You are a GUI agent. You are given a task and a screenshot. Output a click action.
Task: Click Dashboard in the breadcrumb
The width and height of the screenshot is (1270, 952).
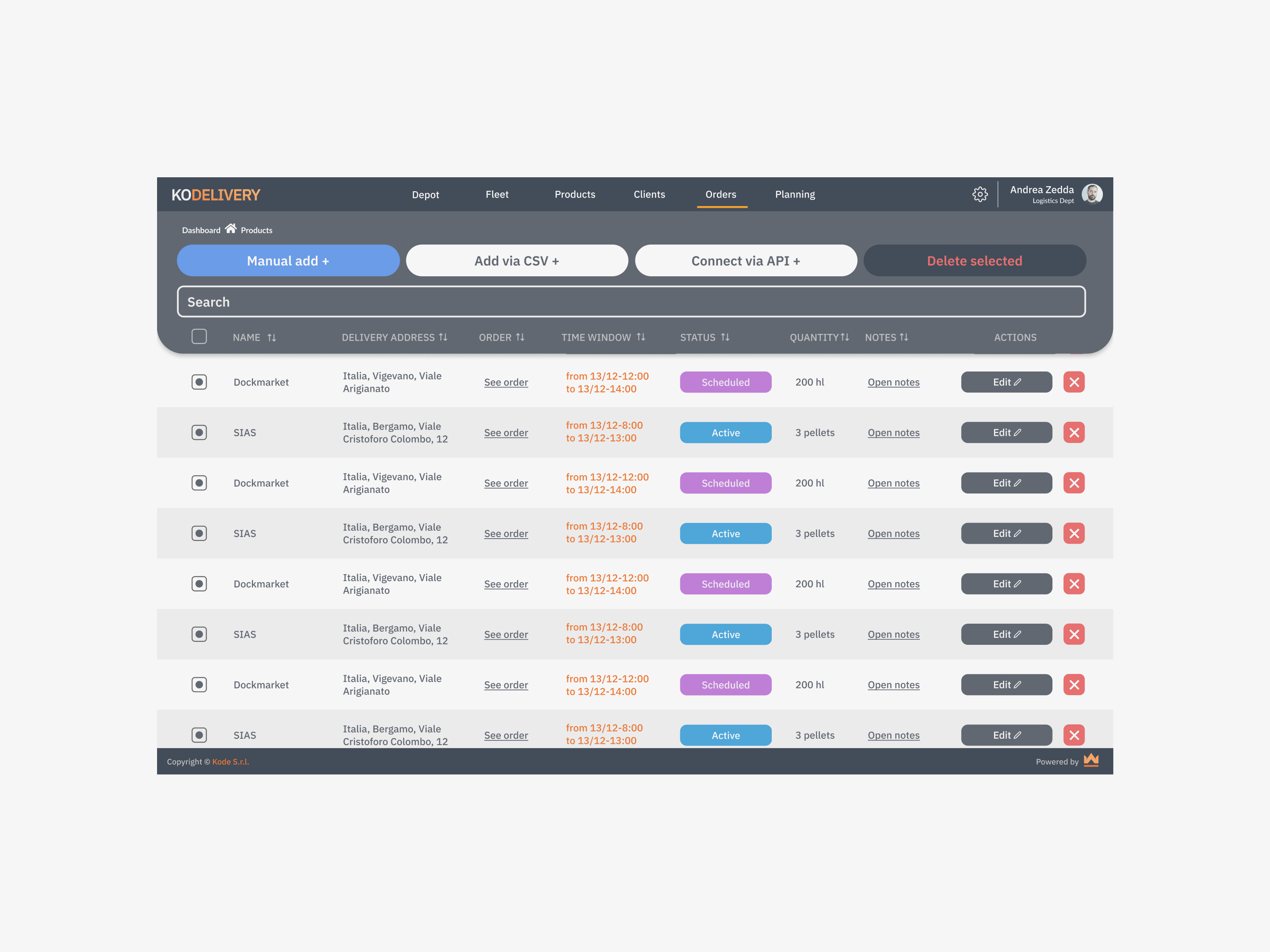(x=201, y=230)
